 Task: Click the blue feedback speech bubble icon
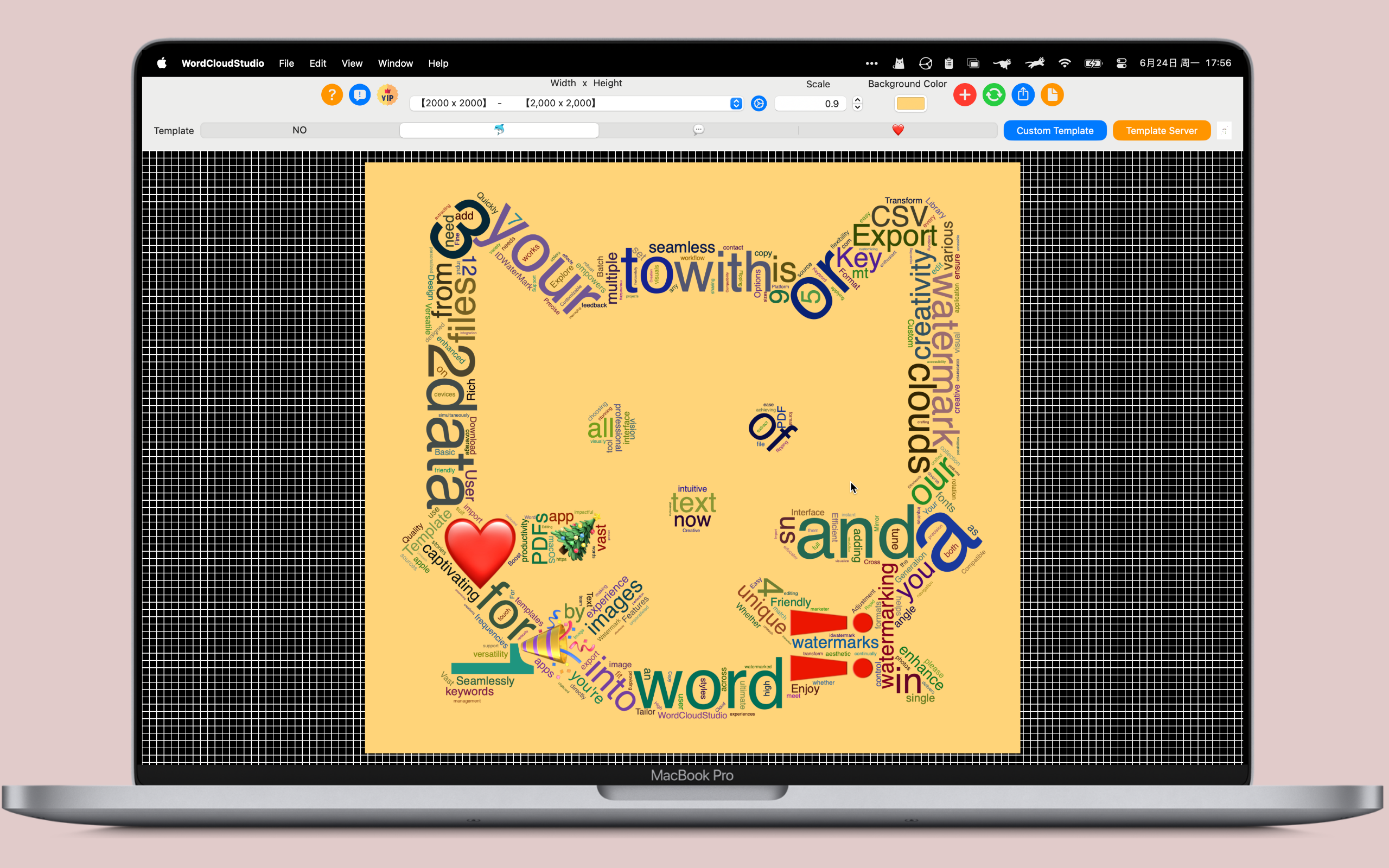click(360, 95)
